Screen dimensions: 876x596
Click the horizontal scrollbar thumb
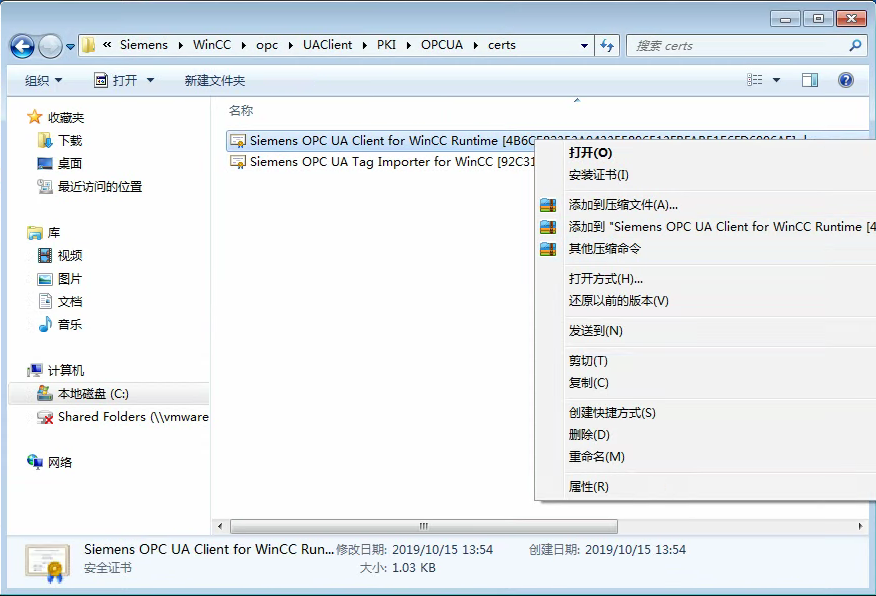(423, 526)
